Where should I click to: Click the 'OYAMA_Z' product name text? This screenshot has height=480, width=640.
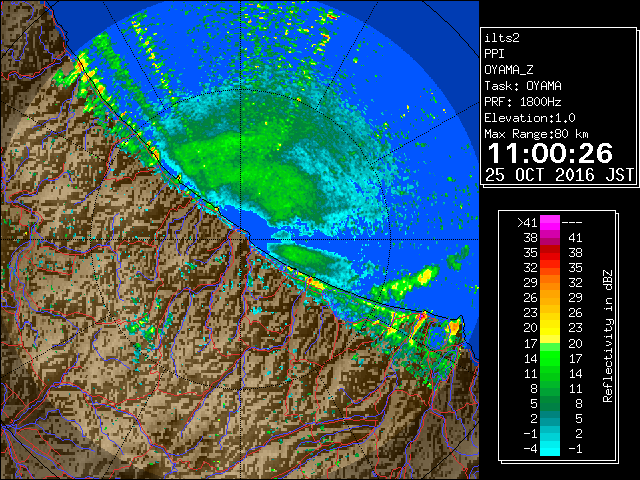pos(509,70)
